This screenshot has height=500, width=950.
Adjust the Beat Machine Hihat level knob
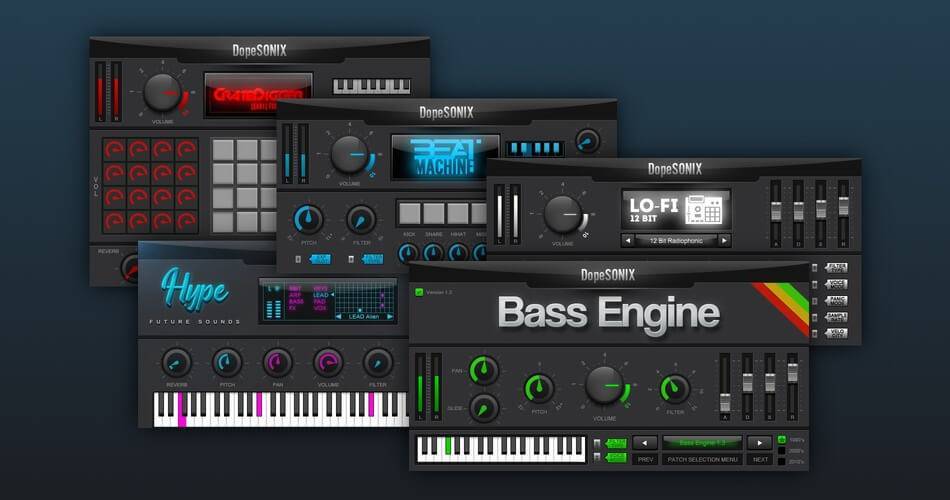458,253
